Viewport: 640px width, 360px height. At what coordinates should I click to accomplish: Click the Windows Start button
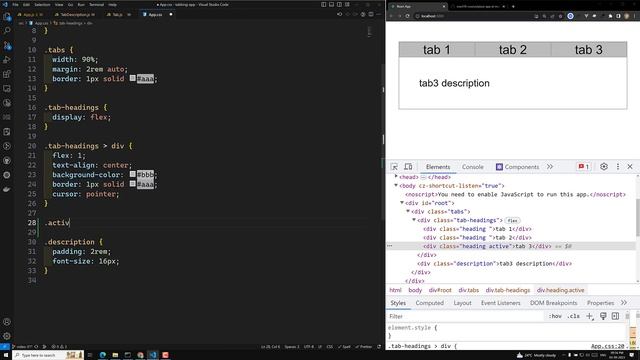(x=6, y=355)
